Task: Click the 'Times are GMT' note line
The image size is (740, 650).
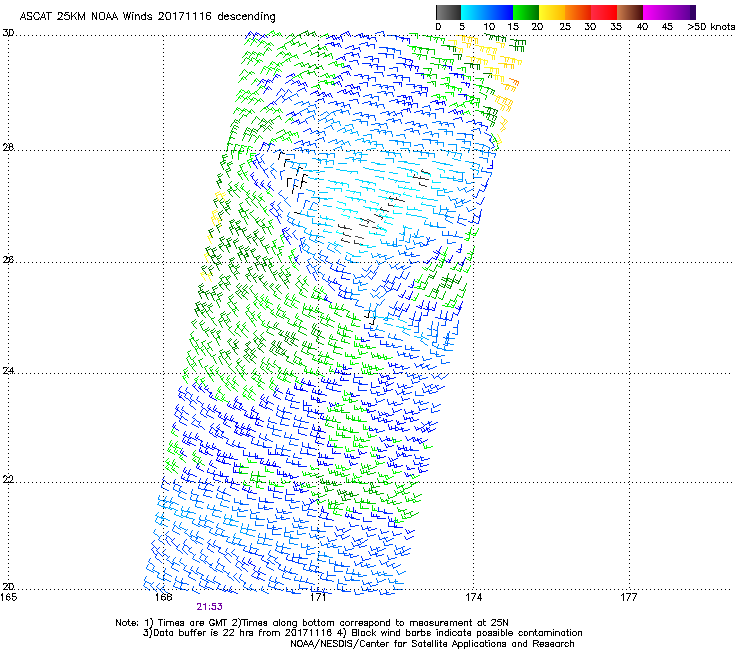Action: (x=312, y=623)
